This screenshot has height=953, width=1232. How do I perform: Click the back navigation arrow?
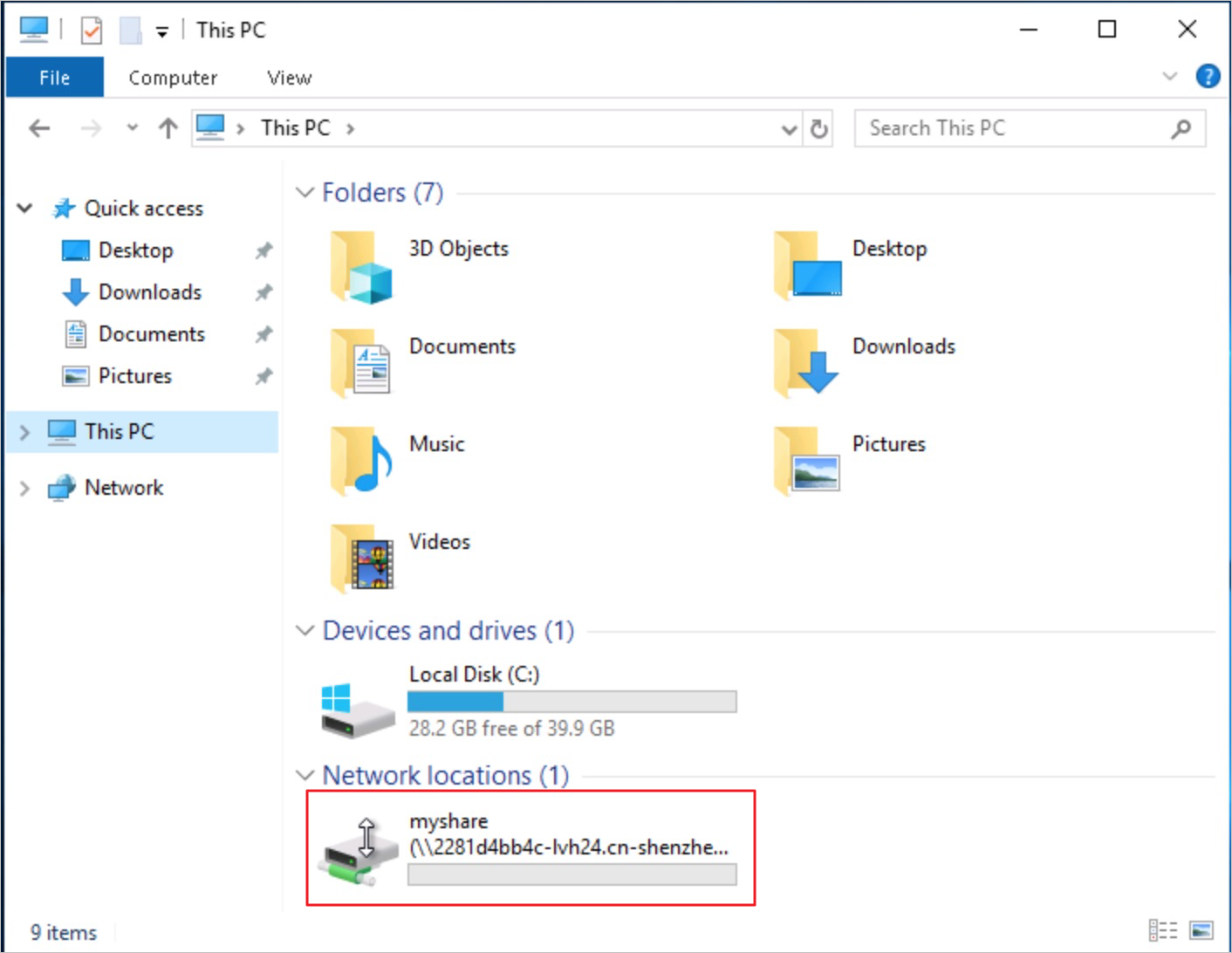(x=38, y=127)
